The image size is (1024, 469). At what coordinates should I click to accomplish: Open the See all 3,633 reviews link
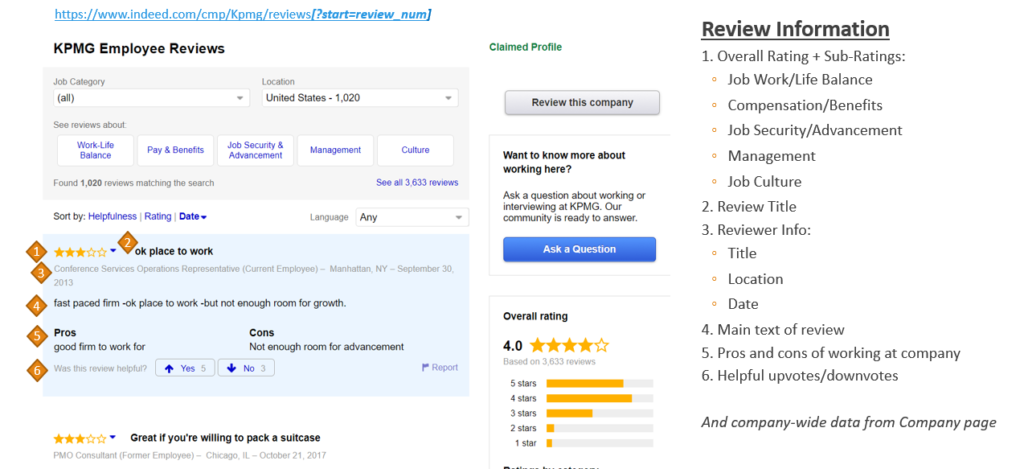tap(417, 183)
